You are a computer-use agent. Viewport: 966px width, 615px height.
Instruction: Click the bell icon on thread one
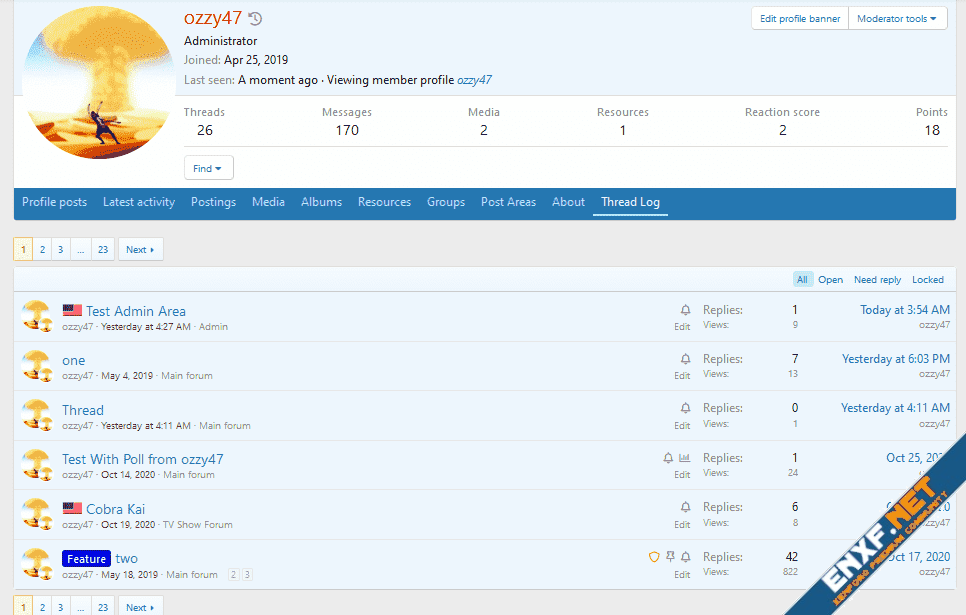pyautogui.click(x=685, y=359)
